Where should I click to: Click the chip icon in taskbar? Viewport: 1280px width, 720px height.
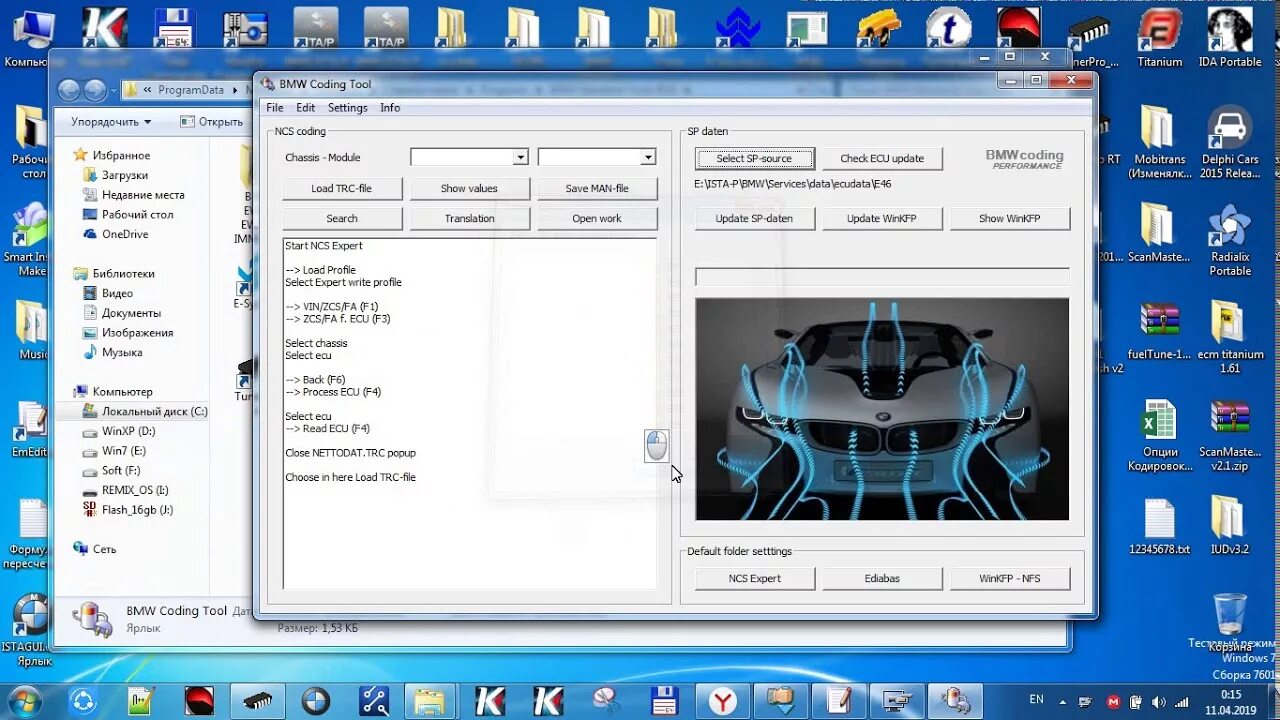(257, 701)
